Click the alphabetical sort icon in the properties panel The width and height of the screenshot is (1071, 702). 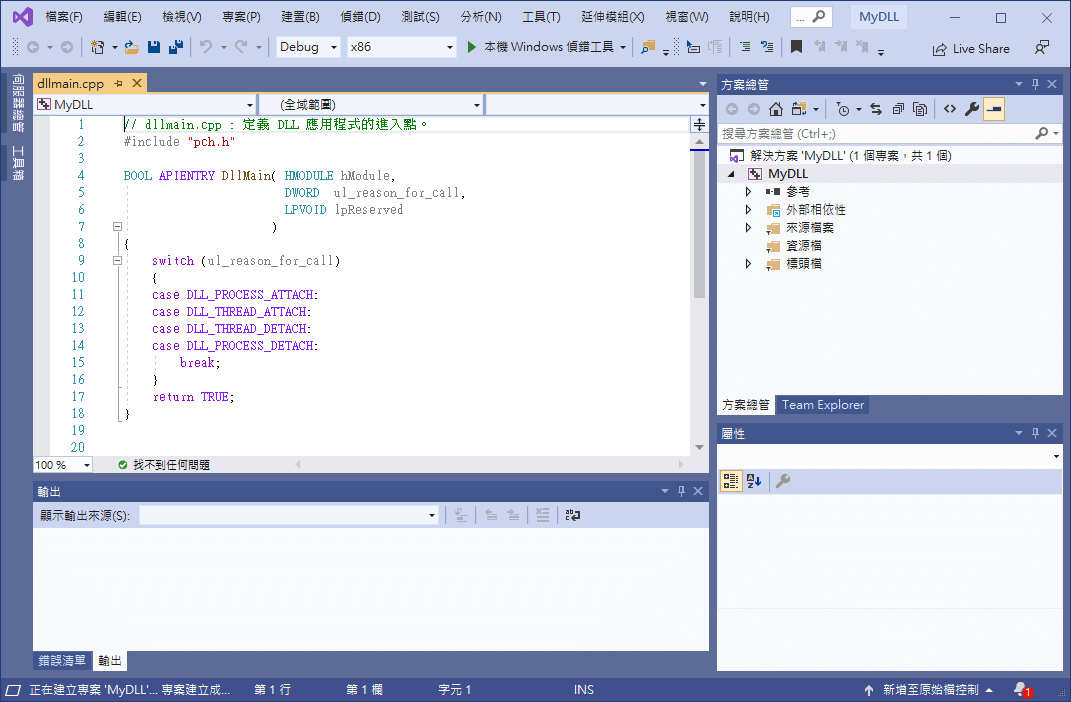tap(754, 481)
